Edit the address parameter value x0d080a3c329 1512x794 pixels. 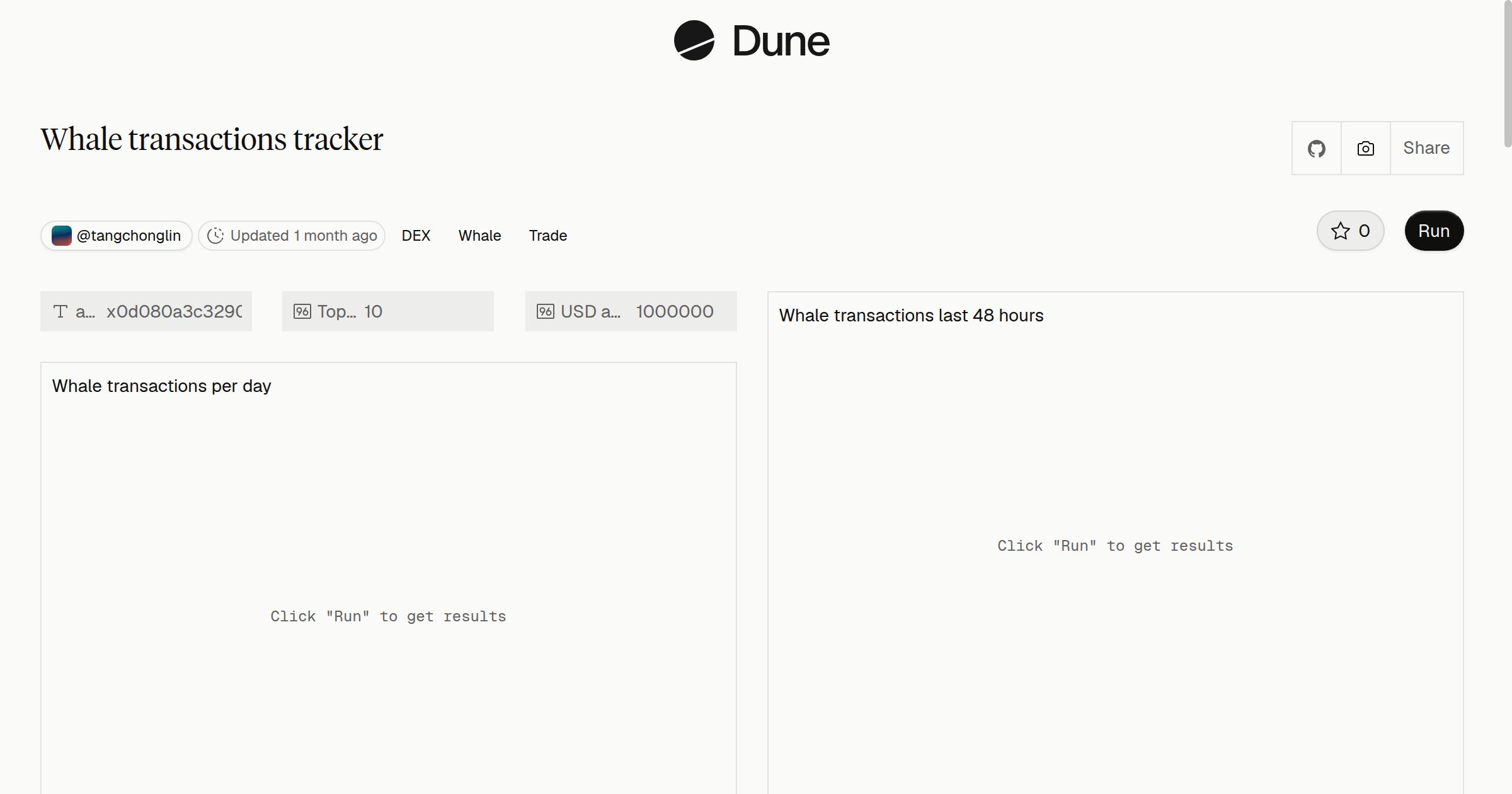click(174, 311)
